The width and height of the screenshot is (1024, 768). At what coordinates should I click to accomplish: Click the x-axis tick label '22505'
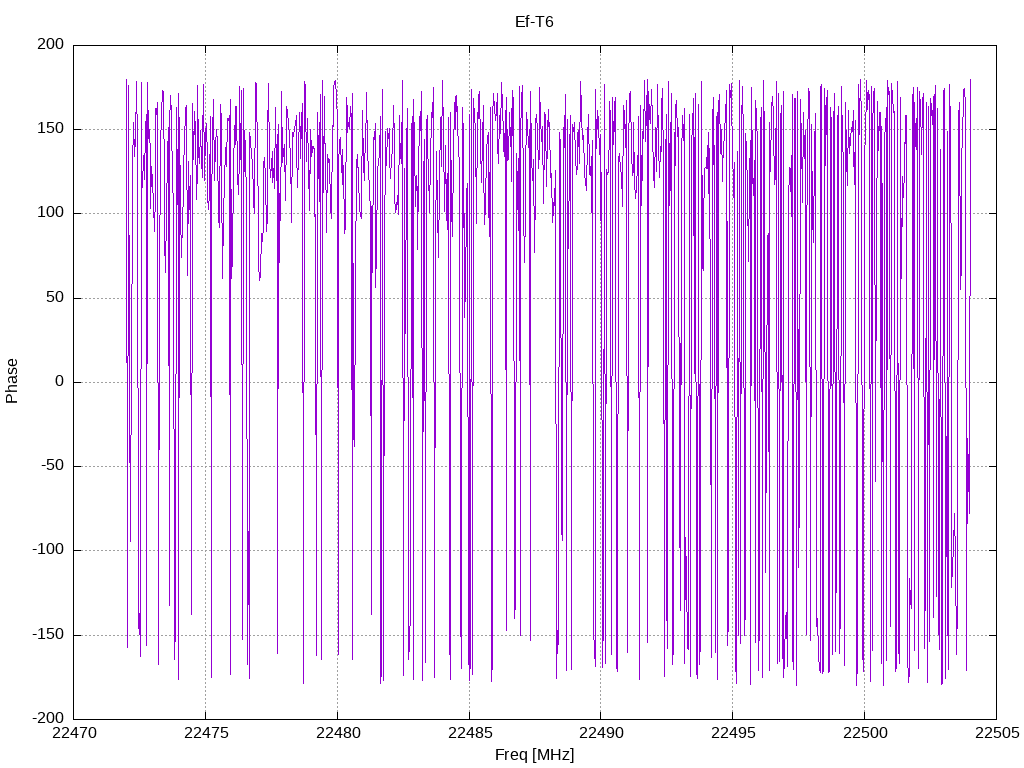point(997,733)
